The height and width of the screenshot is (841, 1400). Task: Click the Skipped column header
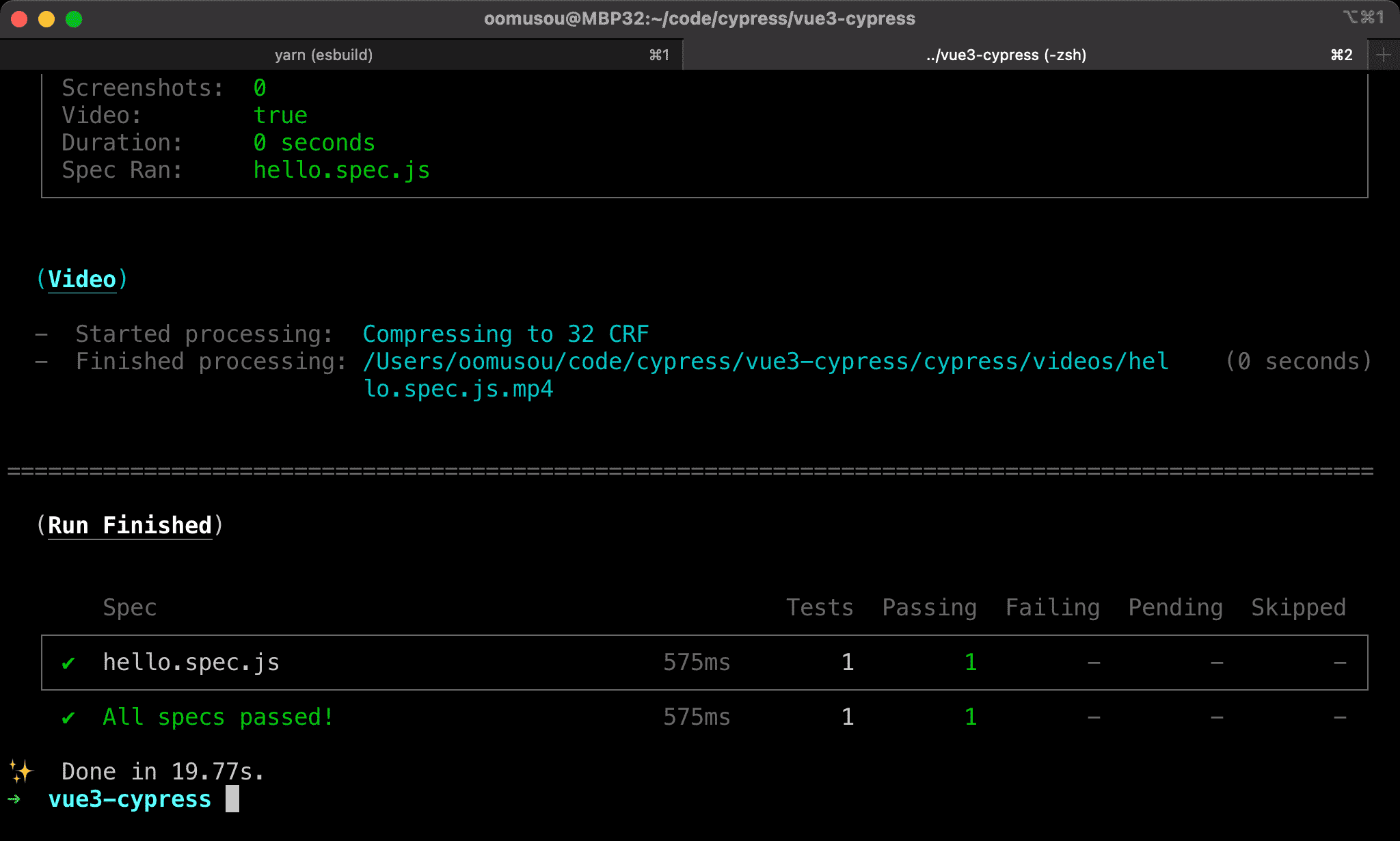[1299, 607]
